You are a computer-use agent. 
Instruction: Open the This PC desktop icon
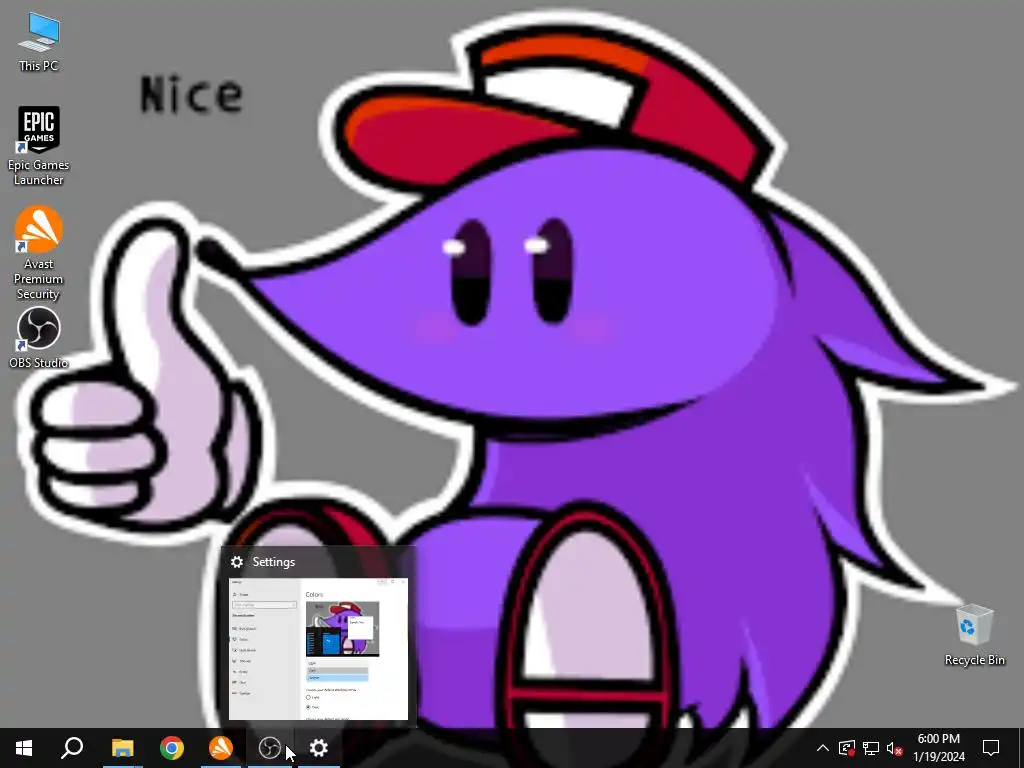[x=39, y=42]
